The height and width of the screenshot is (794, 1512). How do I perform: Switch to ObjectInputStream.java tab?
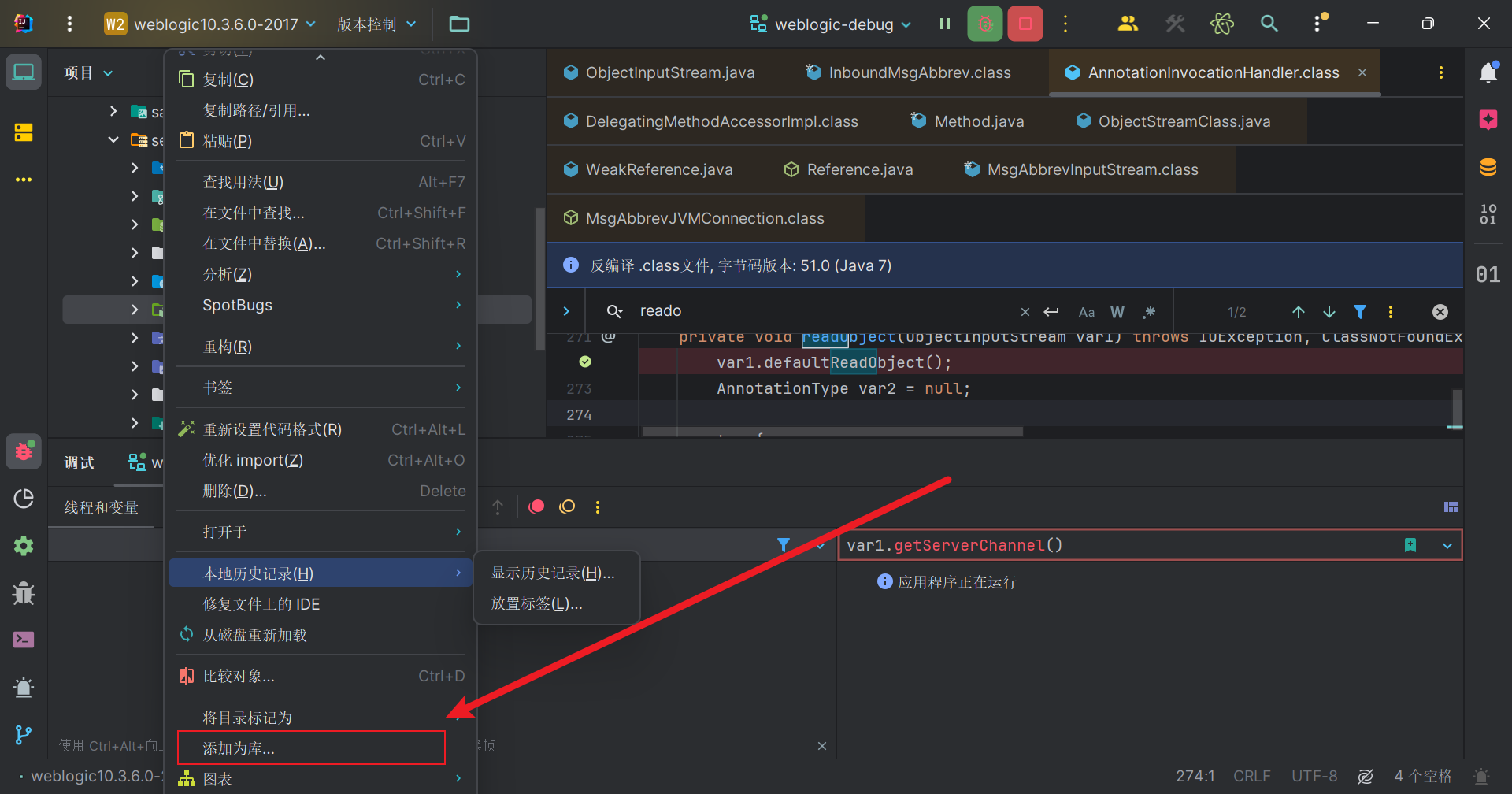coord(659,72)
